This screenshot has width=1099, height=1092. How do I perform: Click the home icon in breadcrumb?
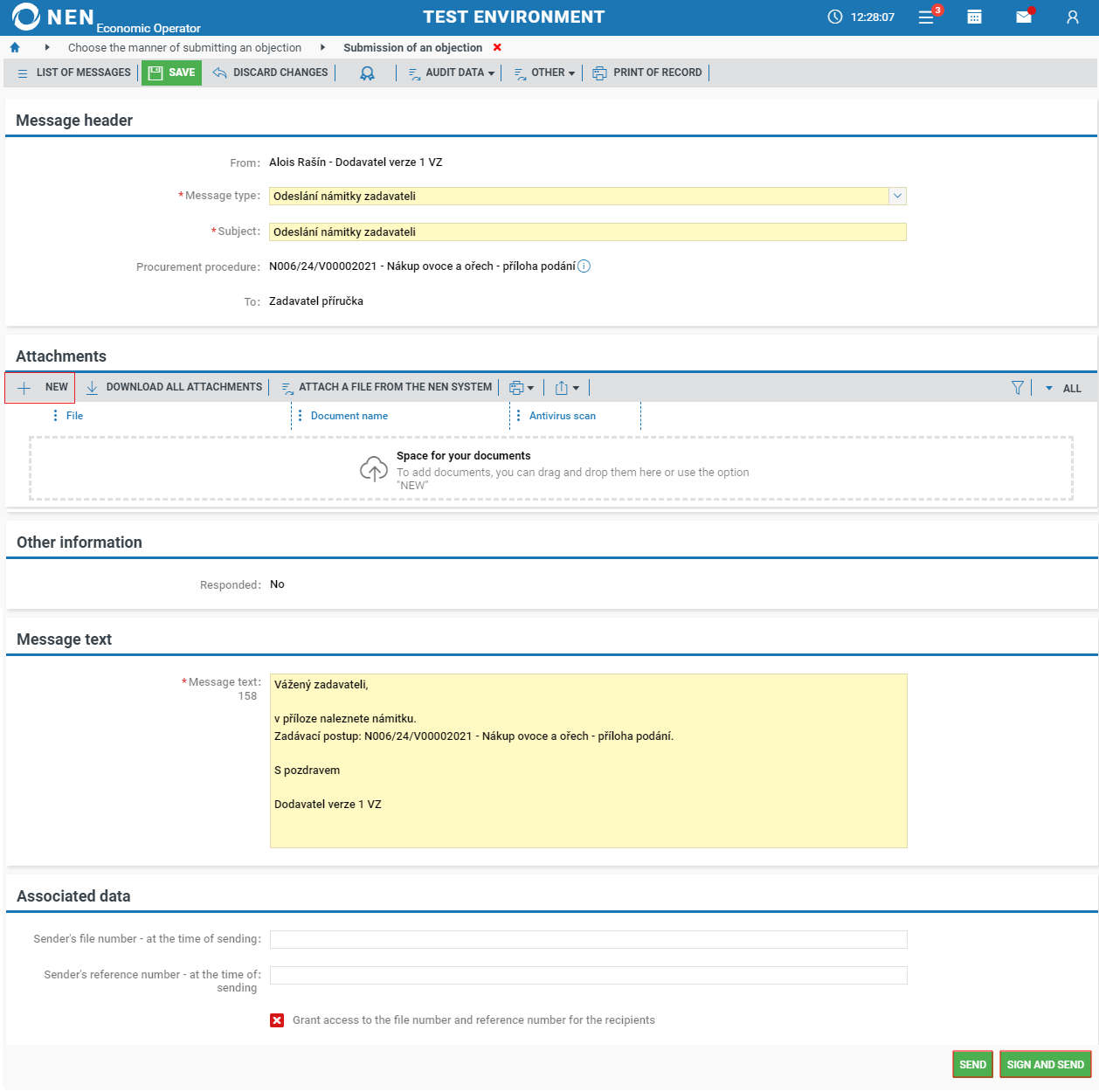15,48
